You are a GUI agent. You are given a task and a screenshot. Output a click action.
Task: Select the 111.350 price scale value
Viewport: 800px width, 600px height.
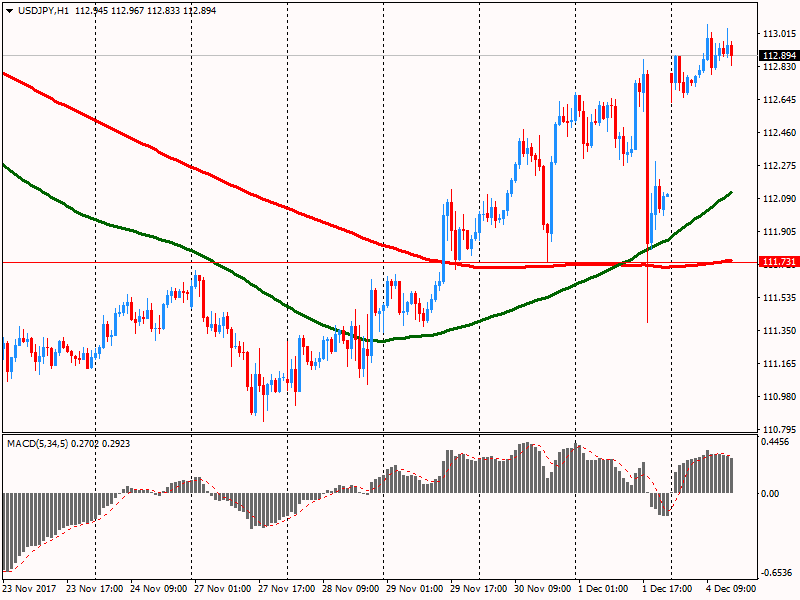pyautogui.click(x=779, y=331)
